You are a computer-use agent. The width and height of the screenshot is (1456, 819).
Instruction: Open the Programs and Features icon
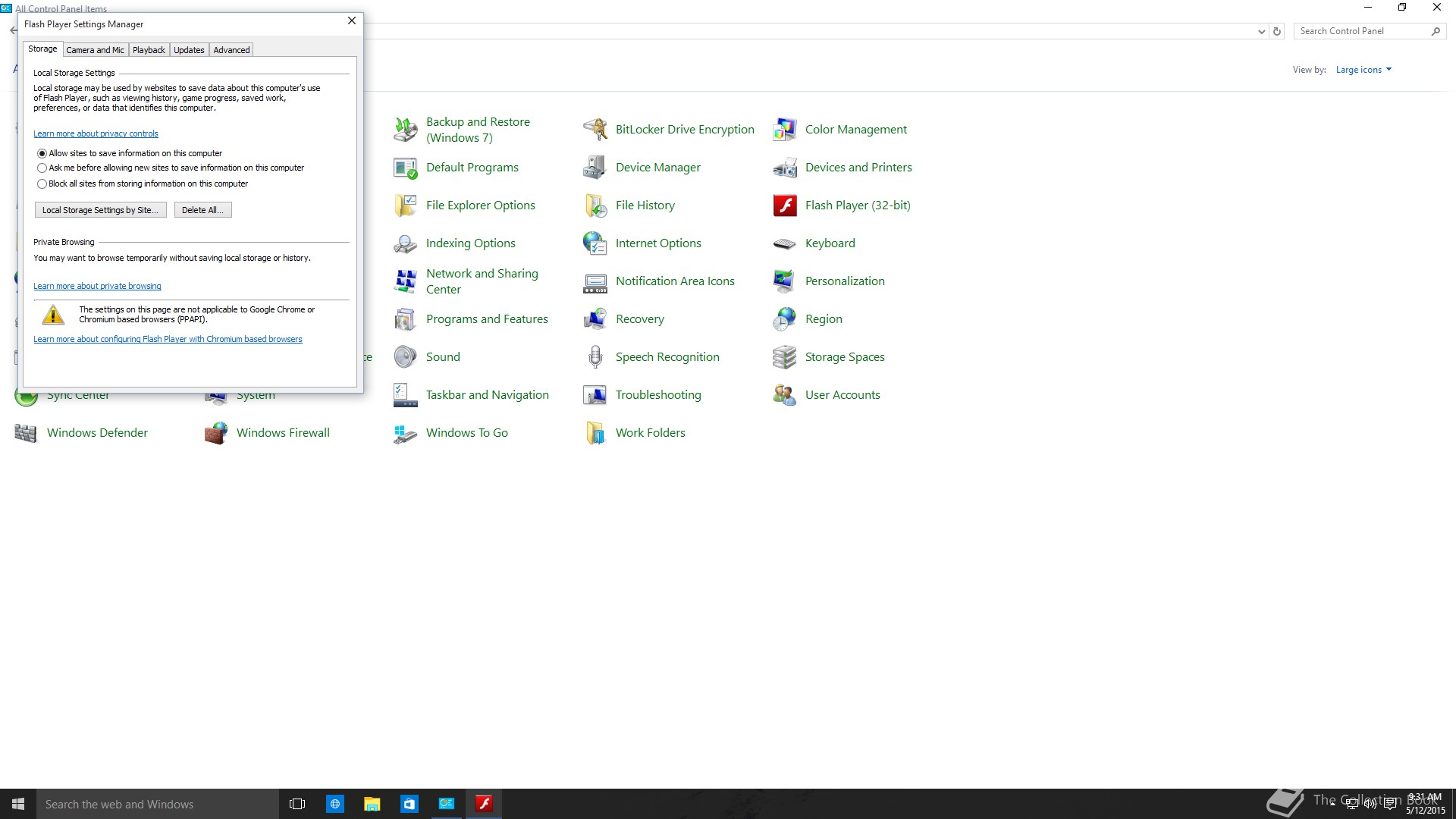pyautogui.click(x=405, y=319)
